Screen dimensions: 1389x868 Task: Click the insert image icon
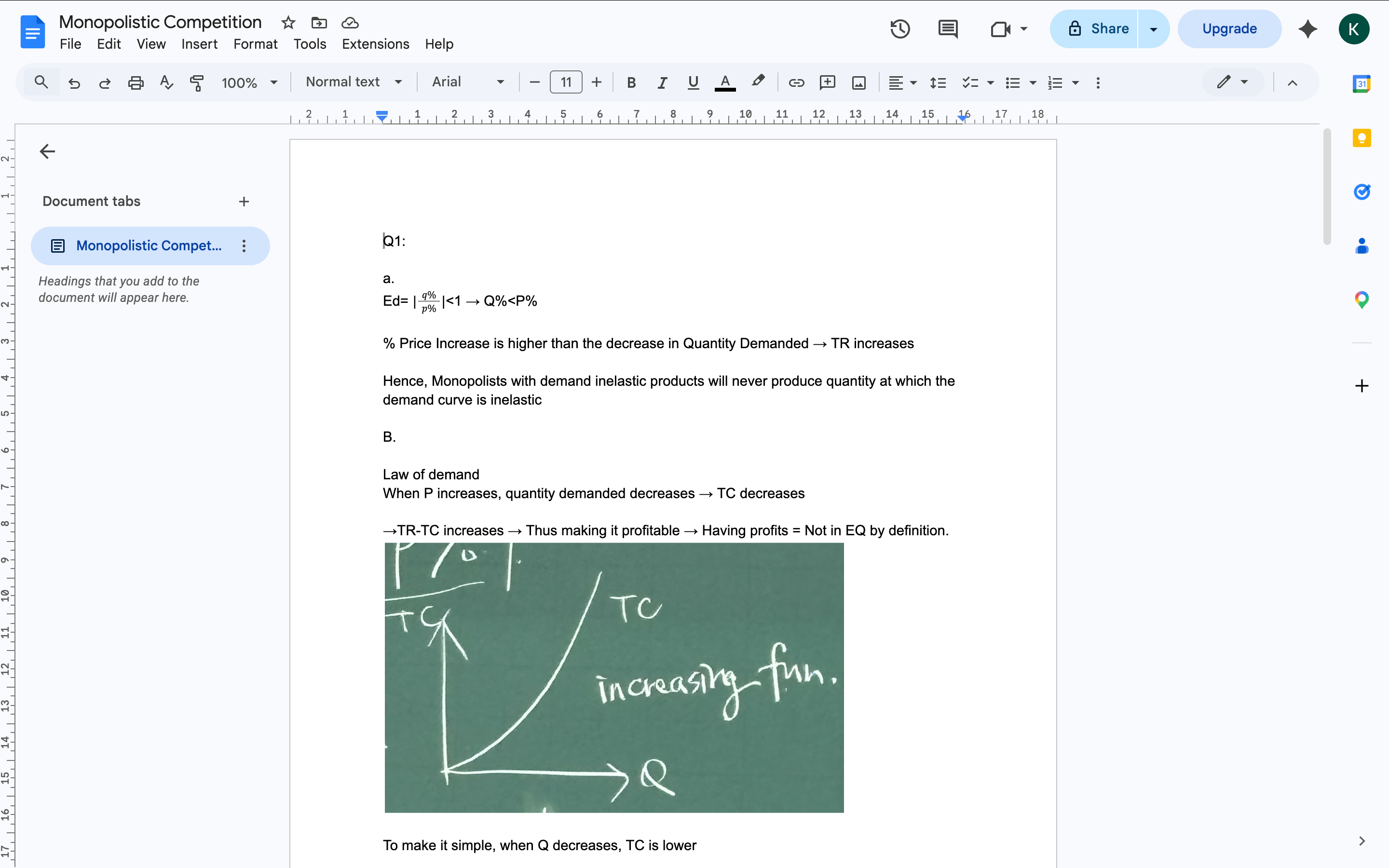coord(858,82)
